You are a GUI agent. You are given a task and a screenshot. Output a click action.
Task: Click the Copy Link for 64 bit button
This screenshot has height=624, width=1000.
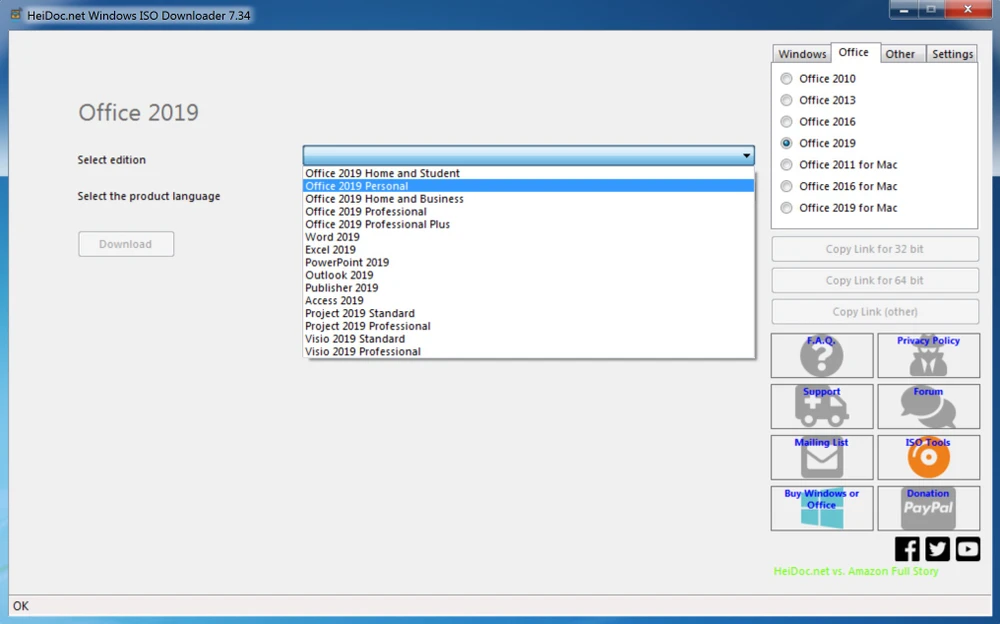tap(875, 281)
